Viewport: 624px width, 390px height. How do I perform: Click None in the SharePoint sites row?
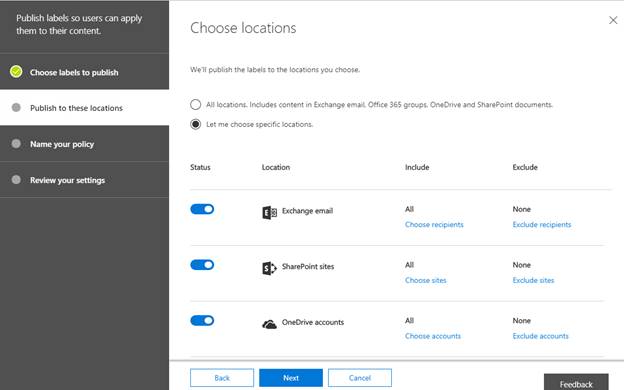[x=521, y=265]
